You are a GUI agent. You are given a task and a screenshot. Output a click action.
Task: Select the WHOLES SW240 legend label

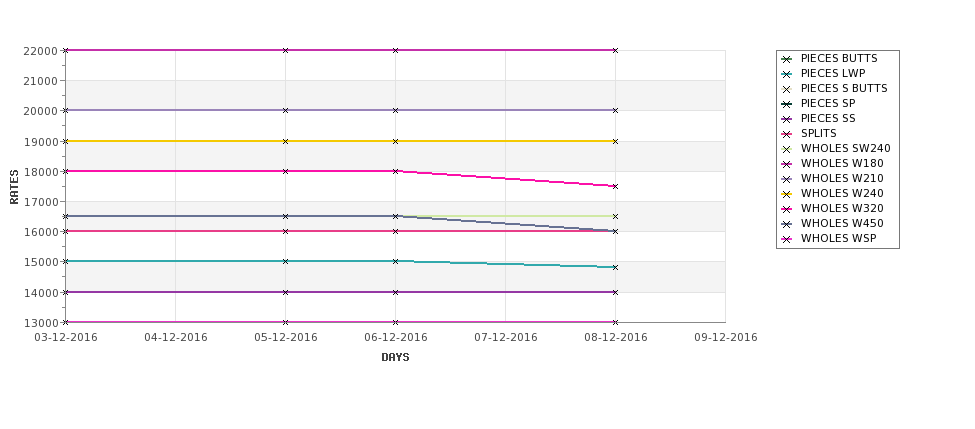[846, 149]
